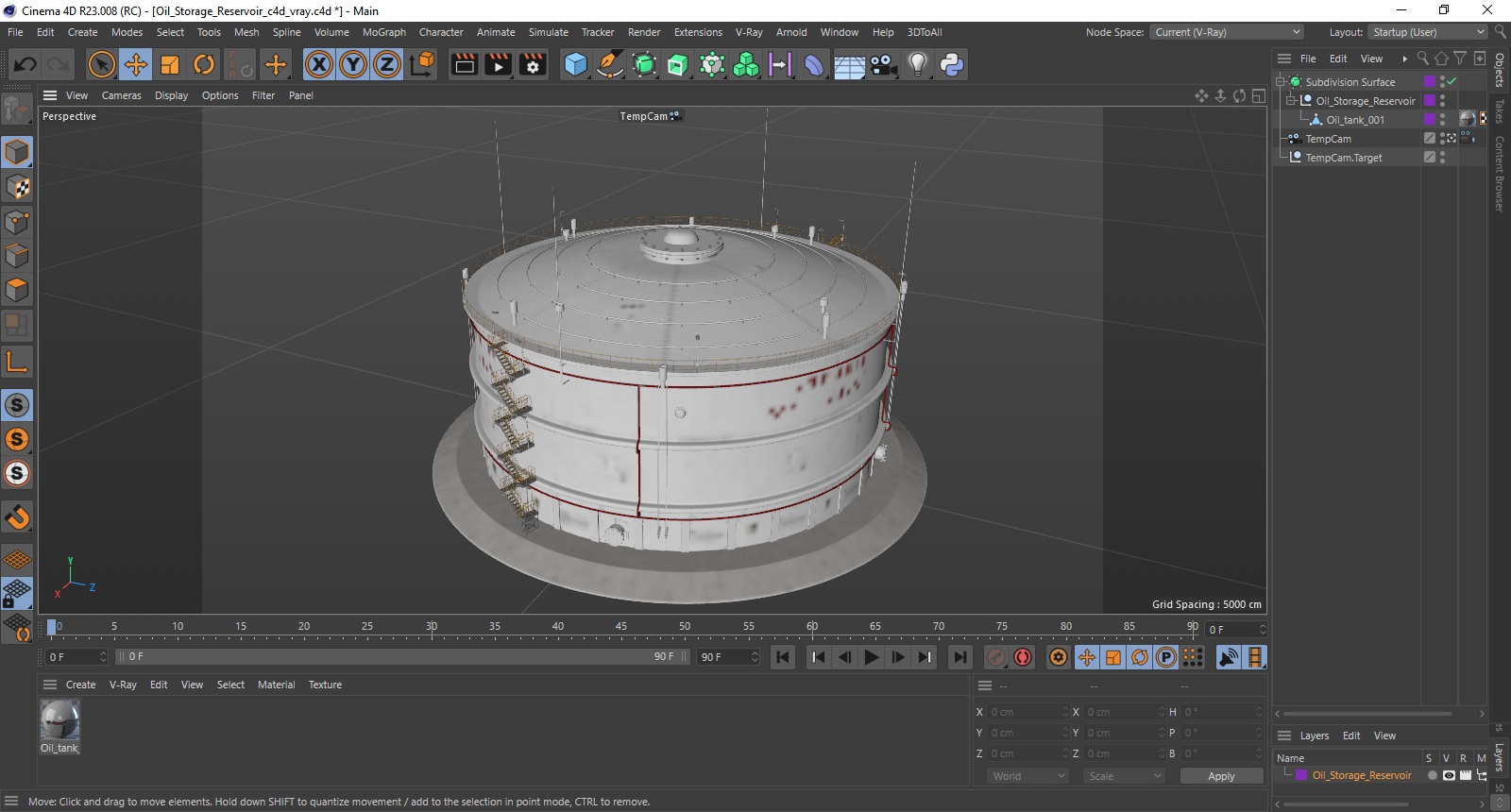Toggle Subdivision Surface enable checkmark
Viewport: 1511px width, 812px height.
click(1452, 82)
